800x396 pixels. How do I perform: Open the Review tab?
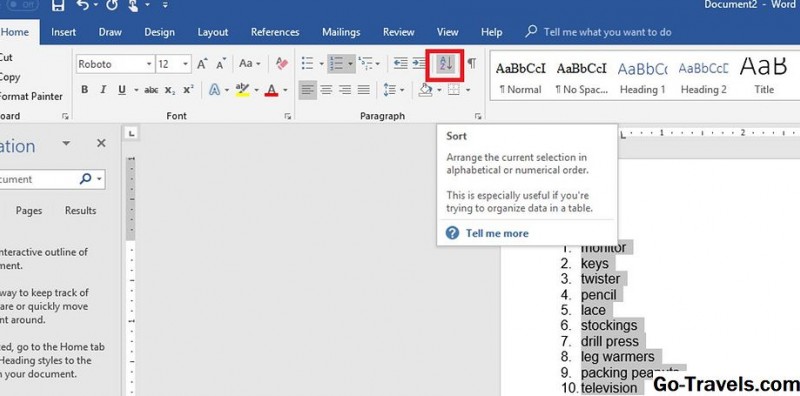pyautogui.click(x=398, y=32)
